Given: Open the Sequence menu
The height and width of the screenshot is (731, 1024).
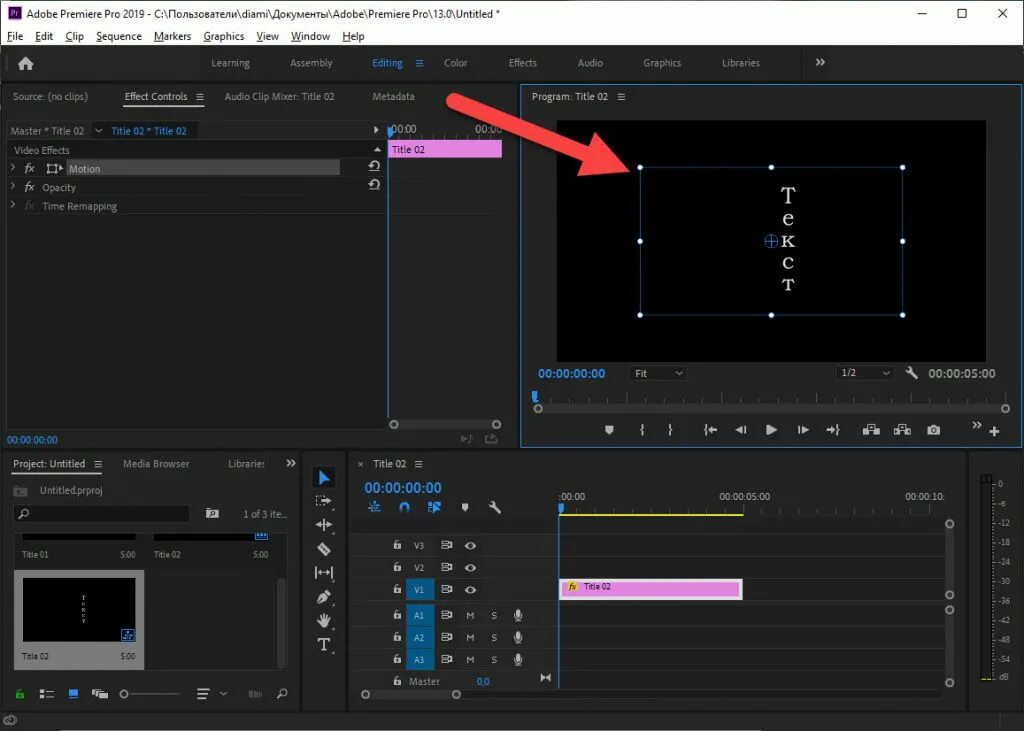Looking at the screenshot, I should tap(118, 36).
